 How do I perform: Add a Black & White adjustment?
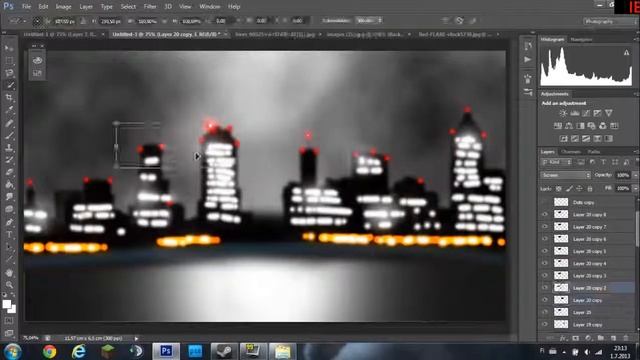pyautogui.click(x=580, y=126)
